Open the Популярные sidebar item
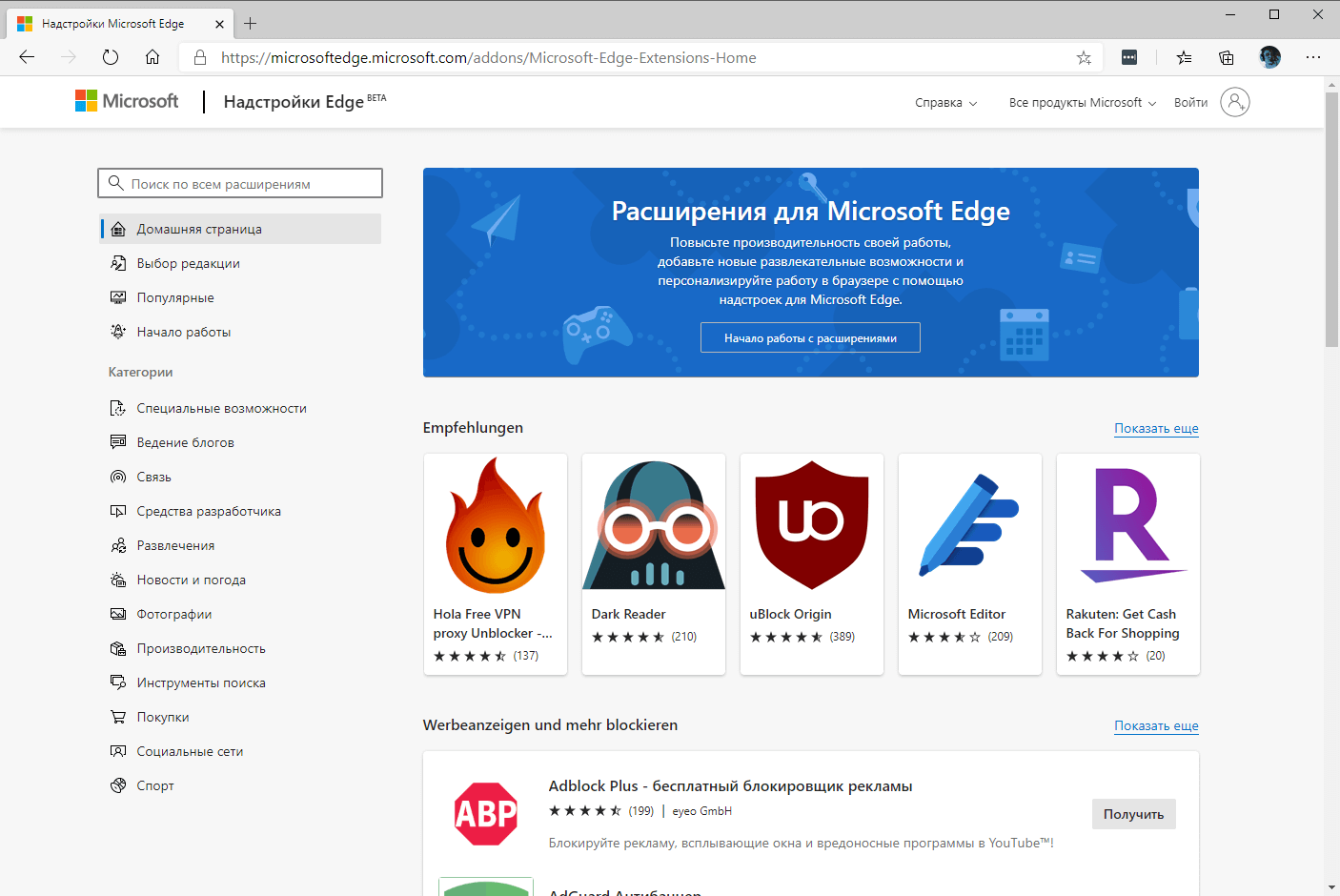This screenshot has width=1340, height=896. (175, 297)
